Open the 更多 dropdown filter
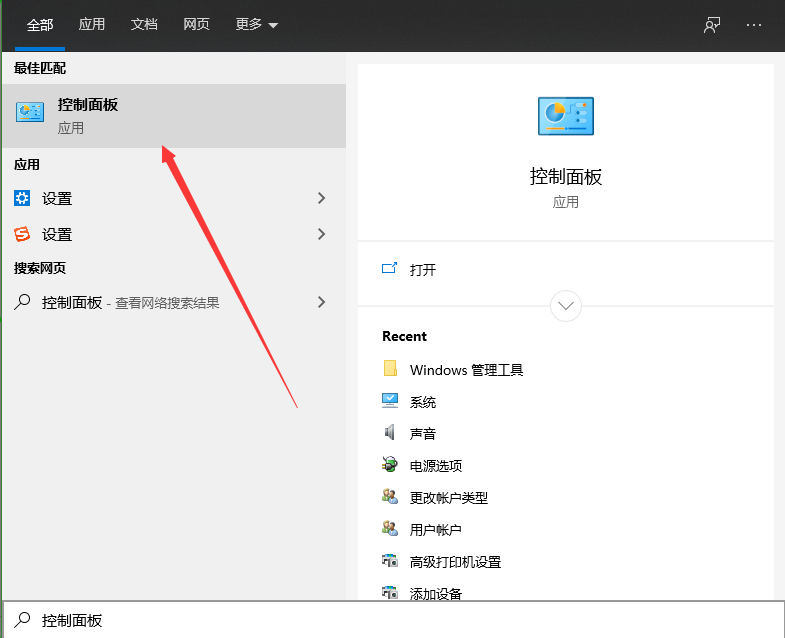The width and height of the screenshot is (785, 638). (x=256, y=24)
